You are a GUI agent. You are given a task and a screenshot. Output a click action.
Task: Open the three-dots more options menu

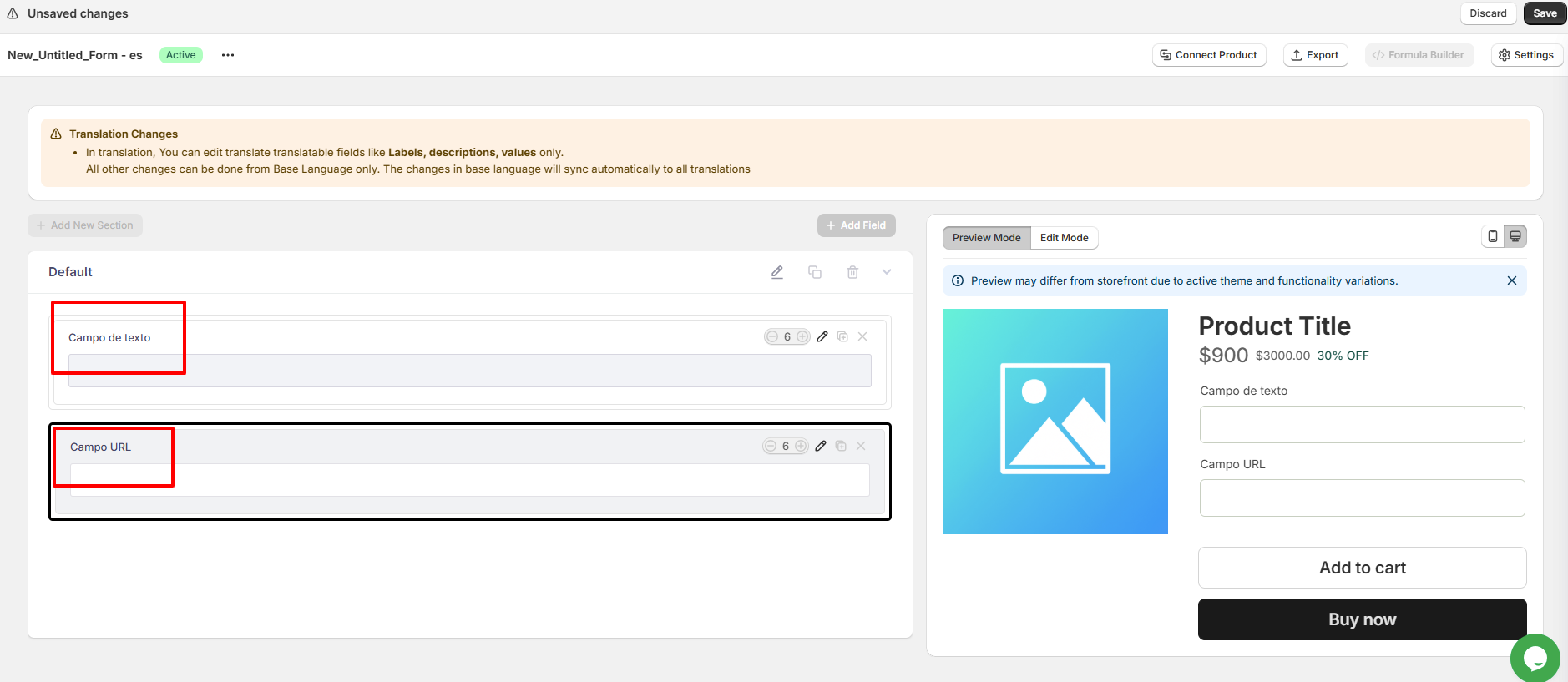228,55
